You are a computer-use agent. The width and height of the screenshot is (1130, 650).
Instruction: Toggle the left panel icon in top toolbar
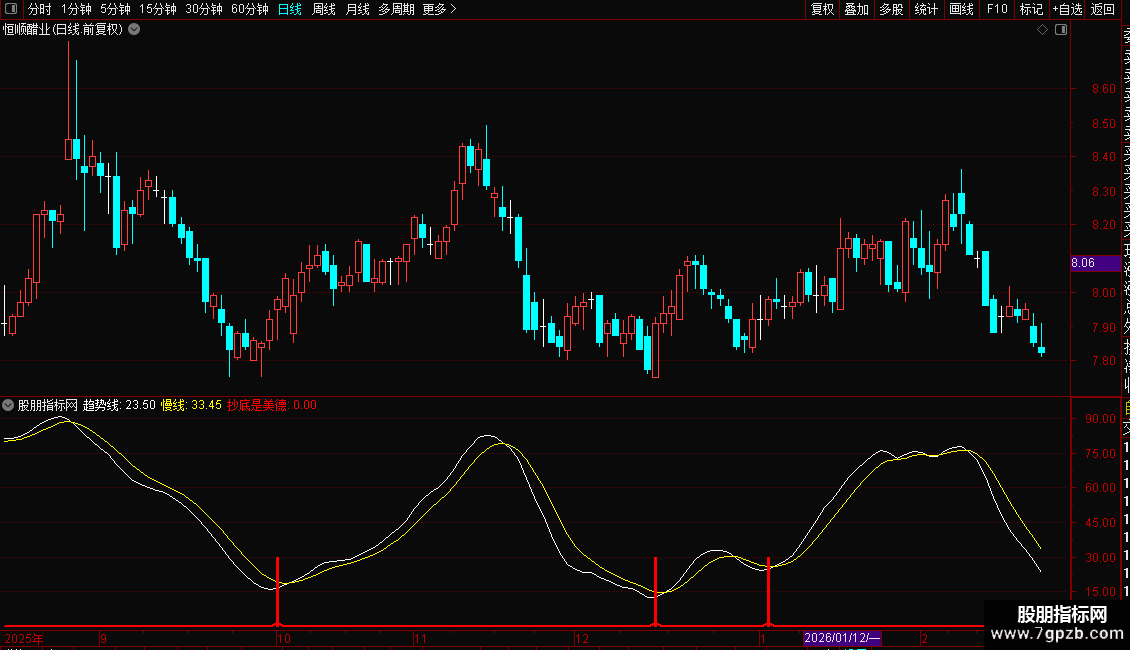(11, 9)
